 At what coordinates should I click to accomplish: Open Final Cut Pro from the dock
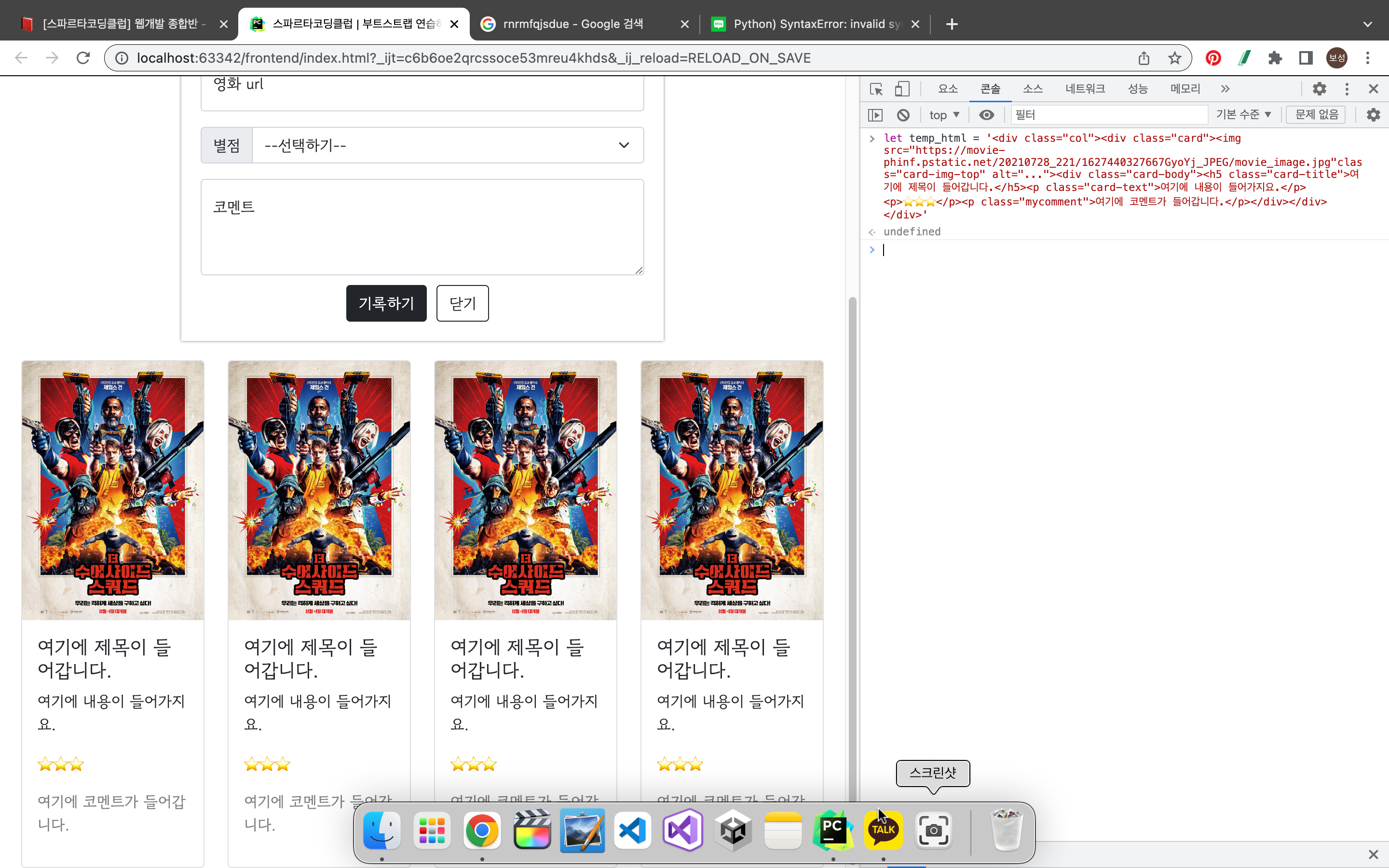(532, 830)
